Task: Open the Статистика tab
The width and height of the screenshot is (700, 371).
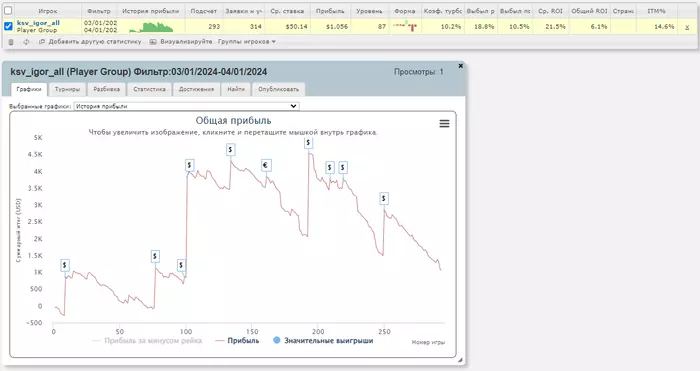Action: tap(150, 89)
